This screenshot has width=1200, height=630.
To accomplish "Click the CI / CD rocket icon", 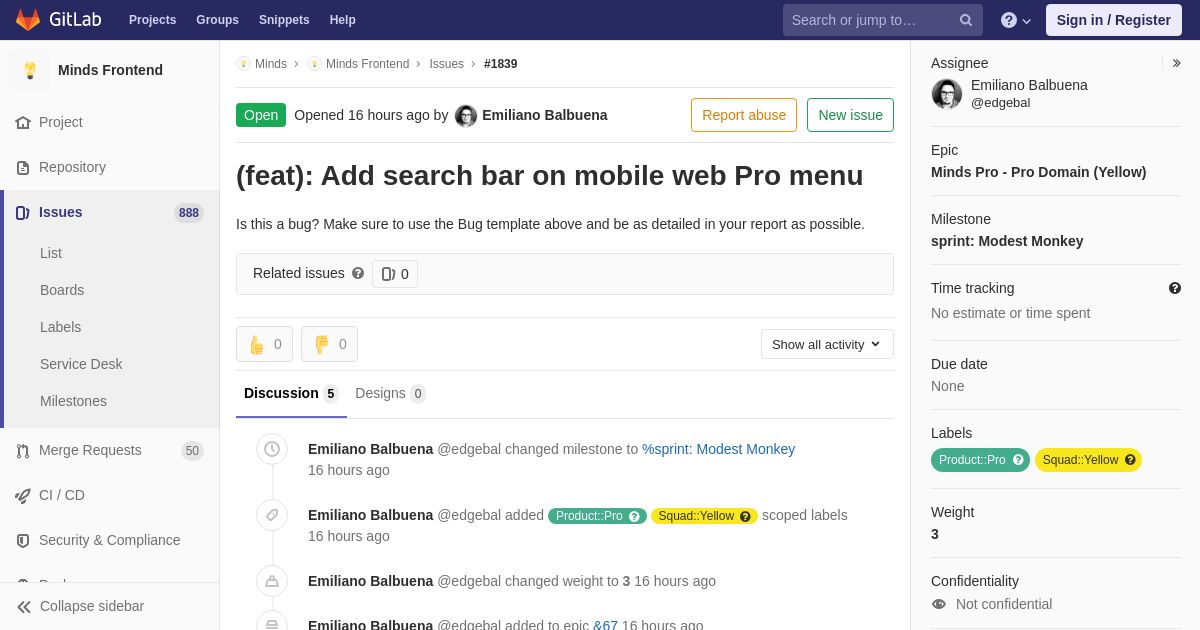I will coord(23,495).
